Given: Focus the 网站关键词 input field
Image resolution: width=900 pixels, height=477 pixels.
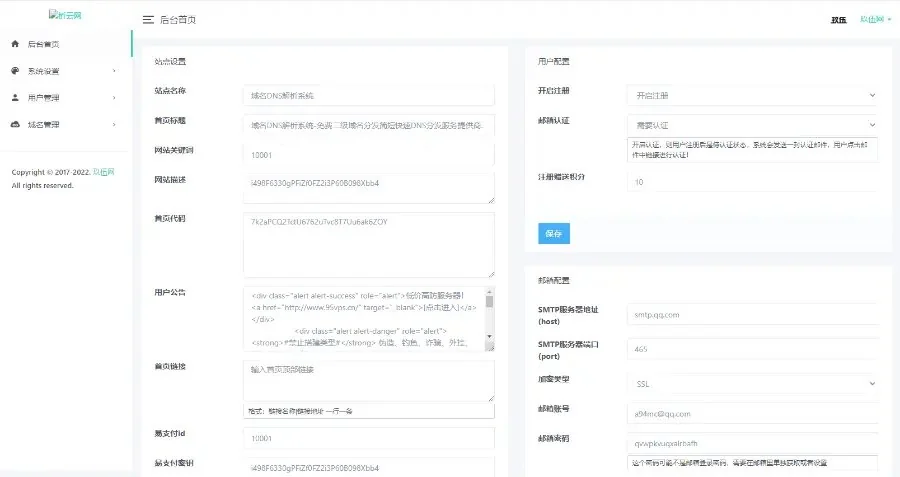Looking at the screenshot, I should [368, 155].
